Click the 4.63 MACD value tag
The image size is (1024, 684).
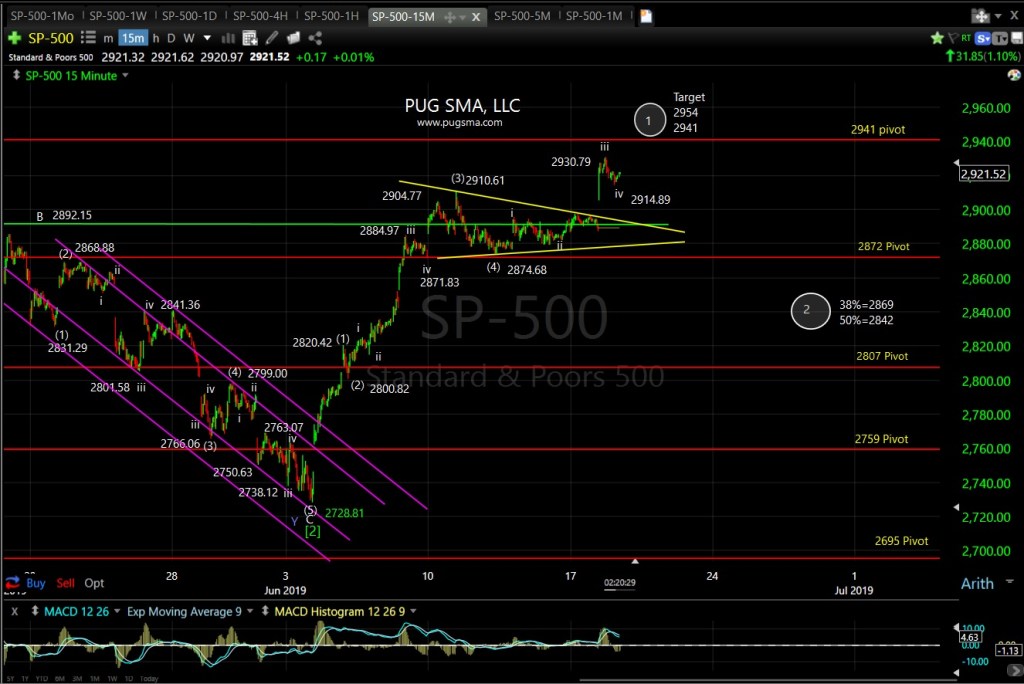click(x=969, y=637)
